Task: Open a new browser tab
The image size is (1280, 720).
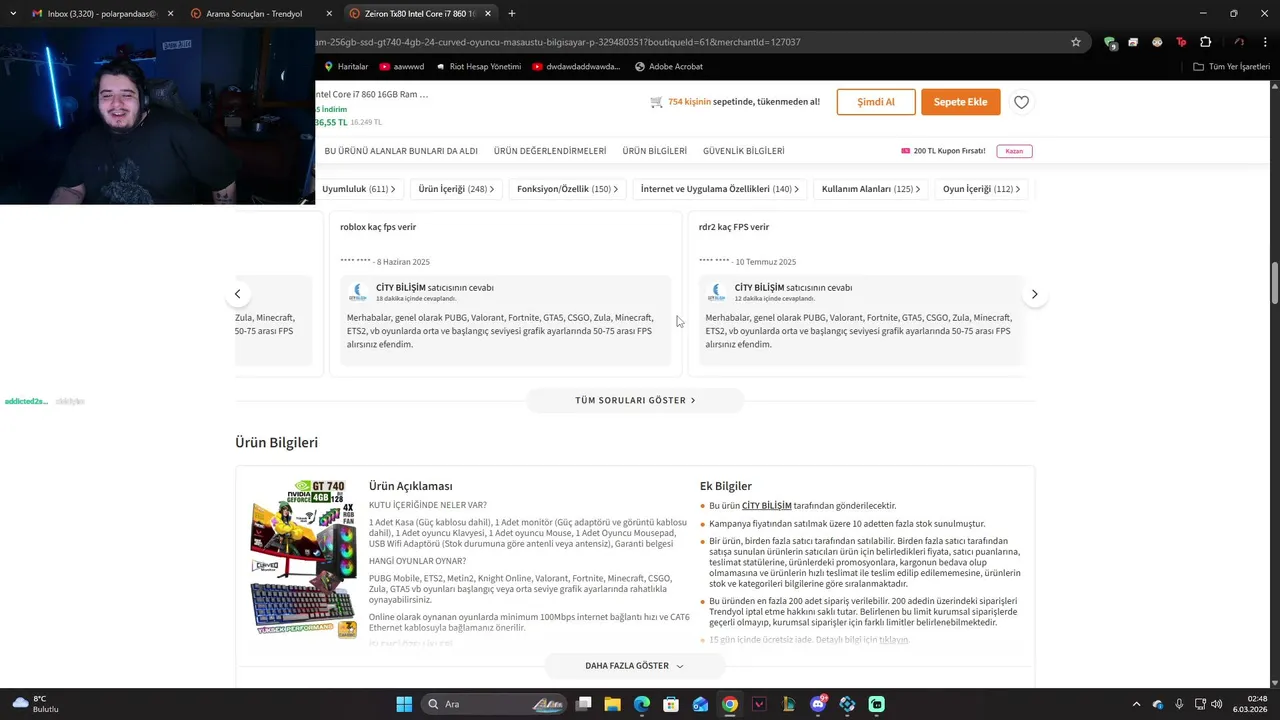Action: (x=512, y=14)
